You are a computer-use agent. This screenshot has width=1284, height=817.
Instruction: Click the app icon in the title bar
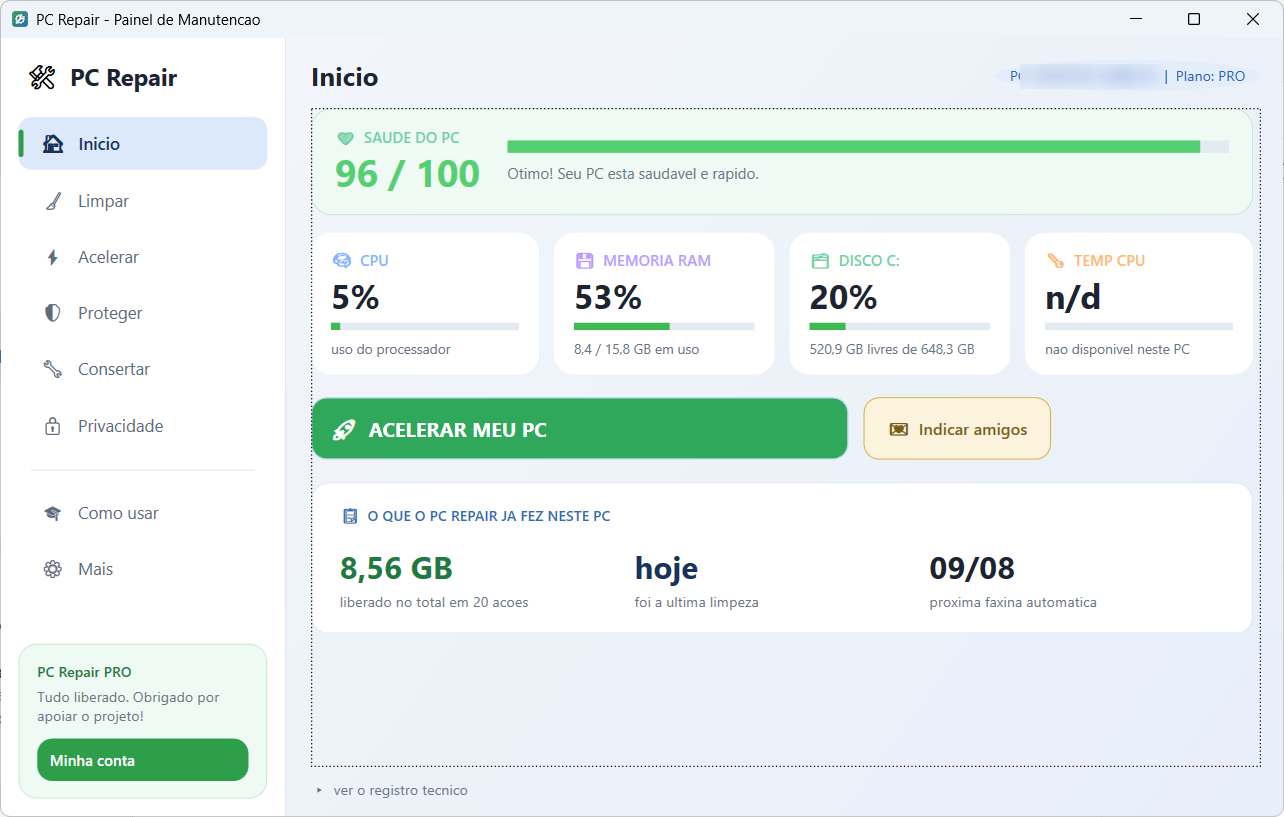(x=19, y=19)
